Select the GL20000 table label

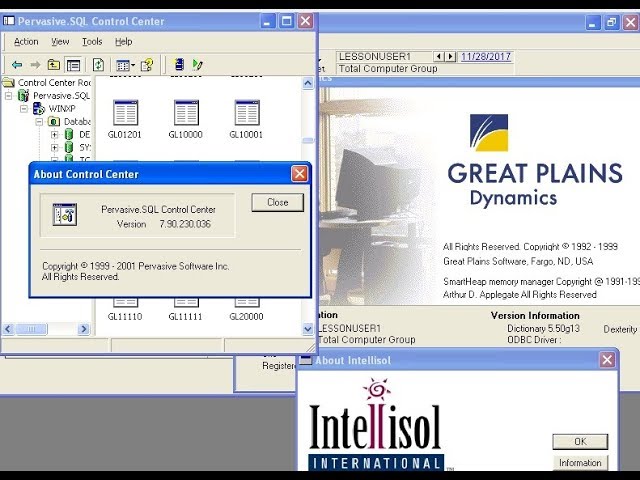pos(246,316)
